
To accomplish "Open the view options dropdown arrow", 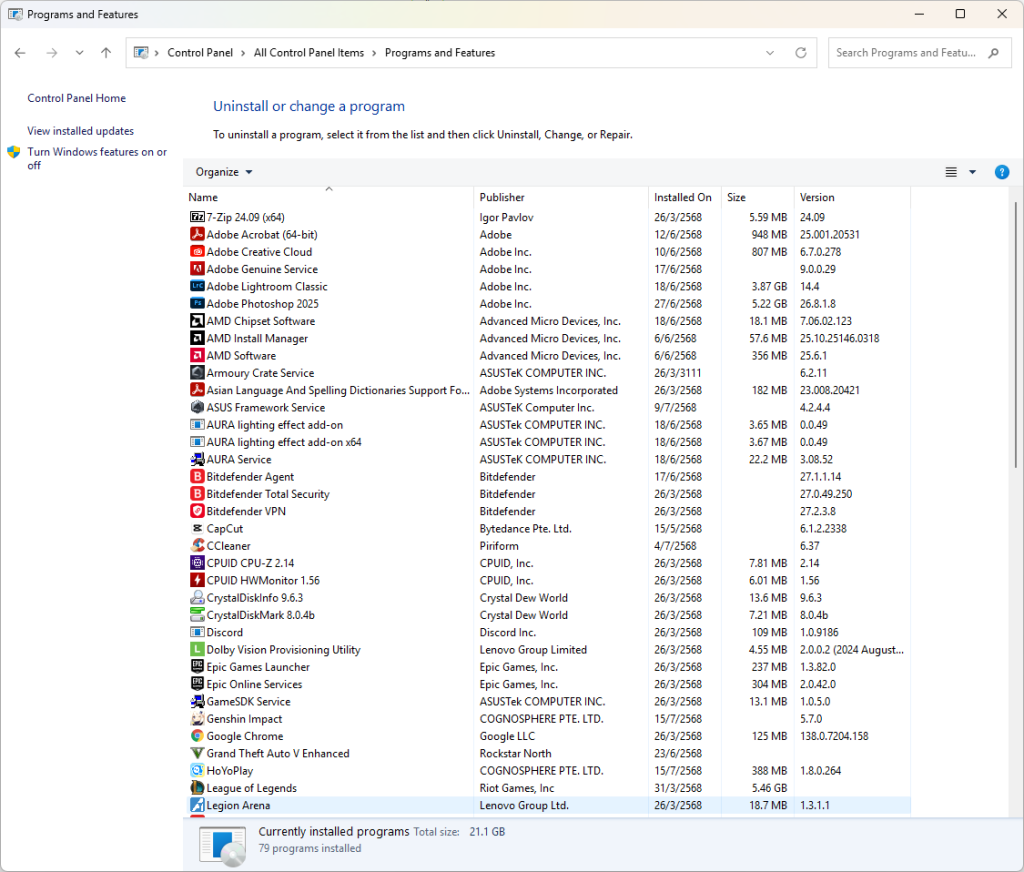I will click(x=972, y=172).
